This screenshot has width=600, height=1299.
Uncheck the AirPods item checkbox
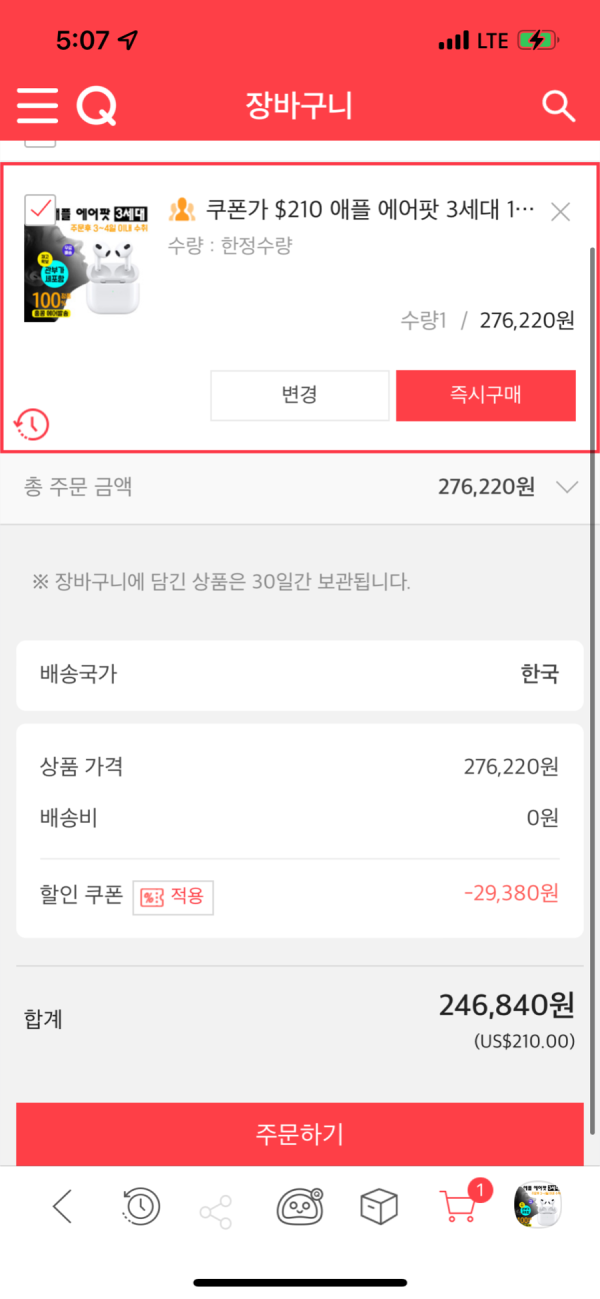click(x=40, y=209)
